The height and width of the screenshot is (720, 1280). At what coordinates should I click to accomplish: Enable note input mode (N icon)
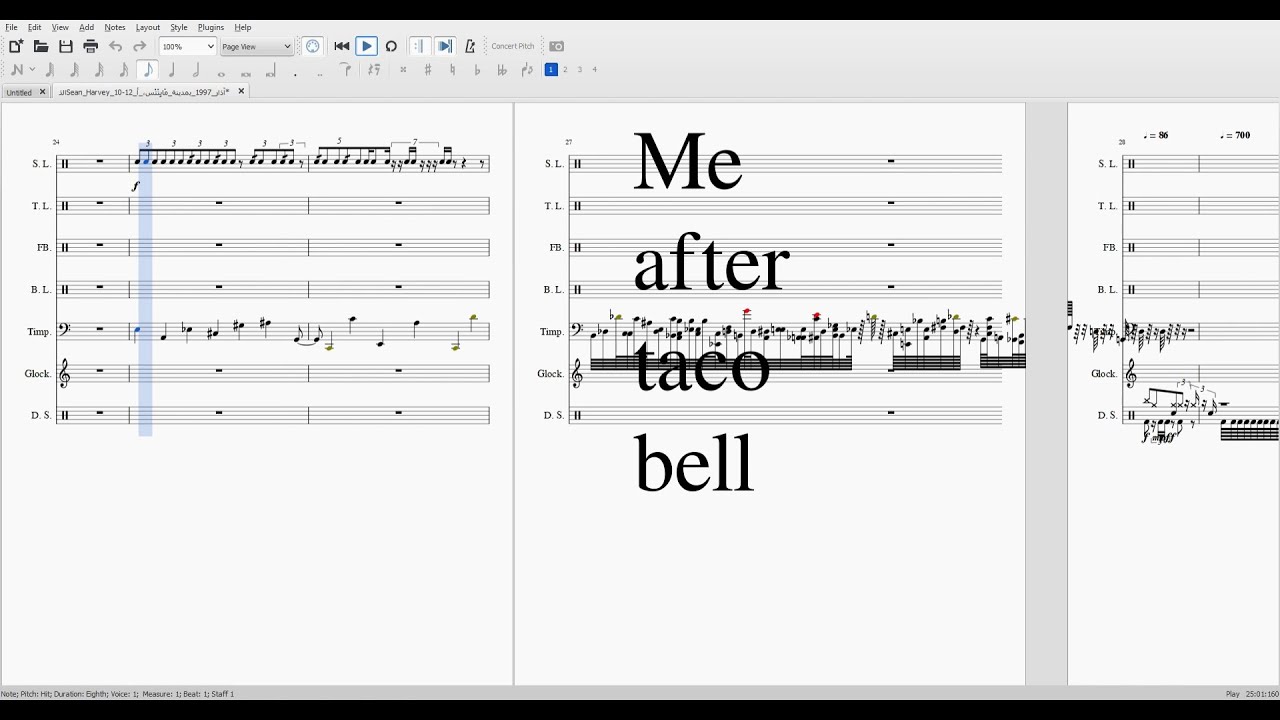[x=16, y=70]
